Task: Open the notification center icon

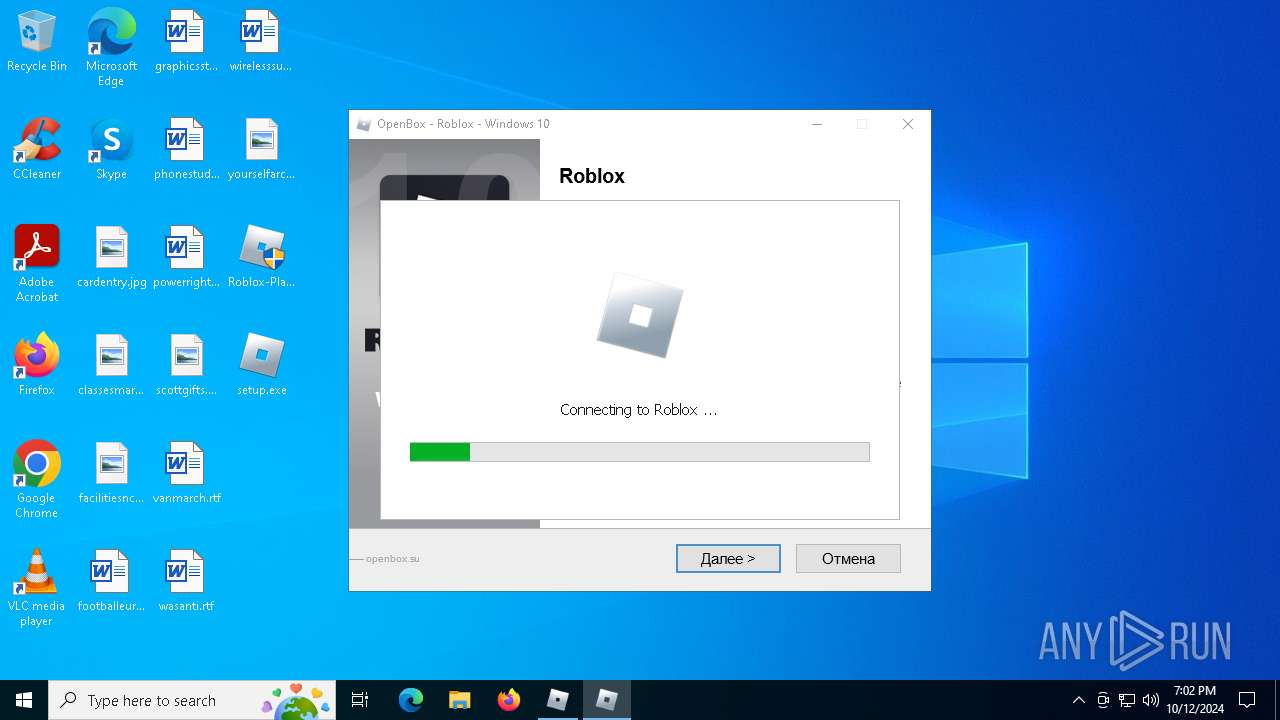Action: [1247, 700]
